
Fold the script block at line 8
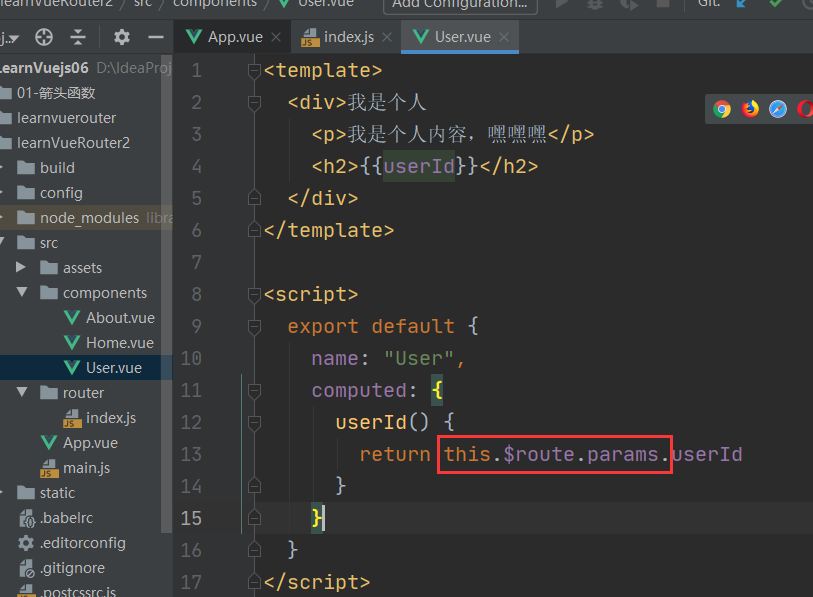point(254,295)
